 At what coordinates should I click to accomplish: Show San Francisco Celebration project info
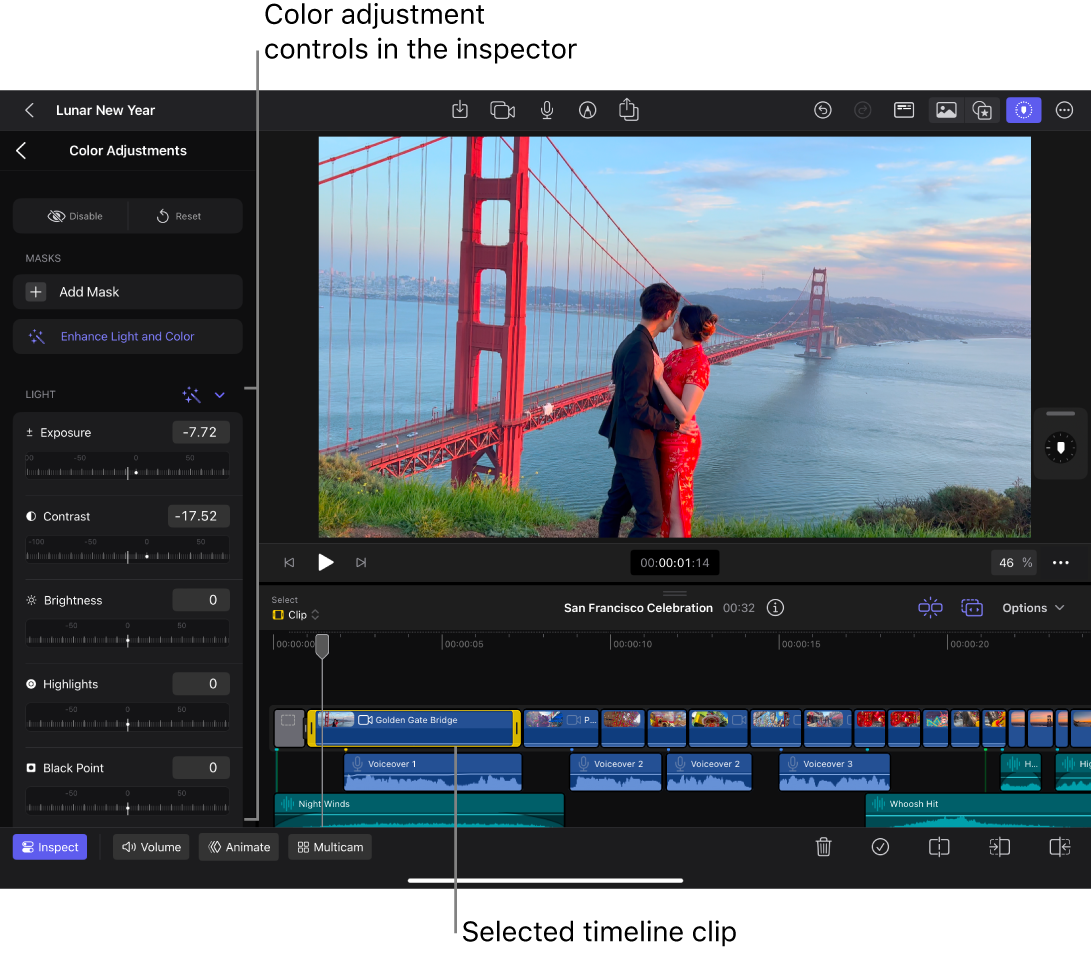click(775, 607)
